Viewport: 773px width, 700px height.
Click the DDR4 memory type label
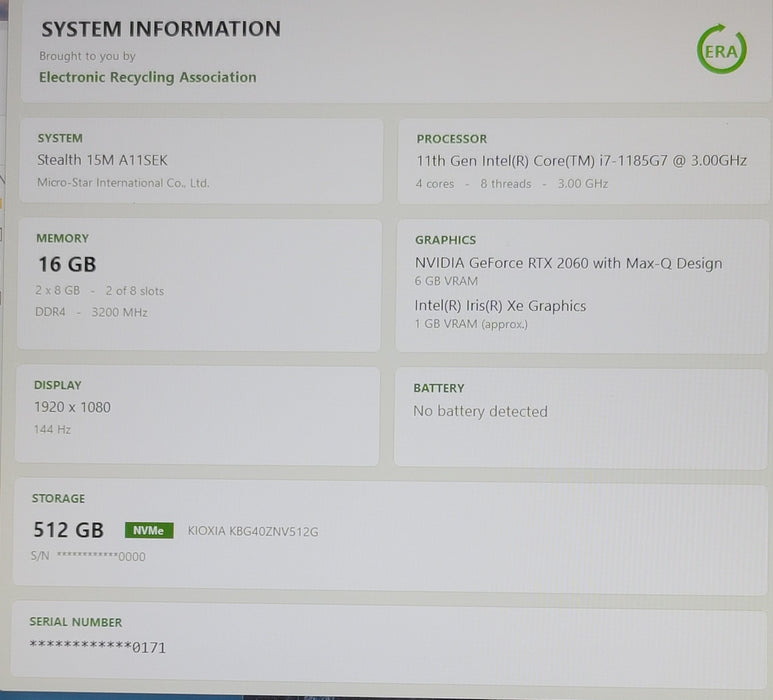(50, 312)
